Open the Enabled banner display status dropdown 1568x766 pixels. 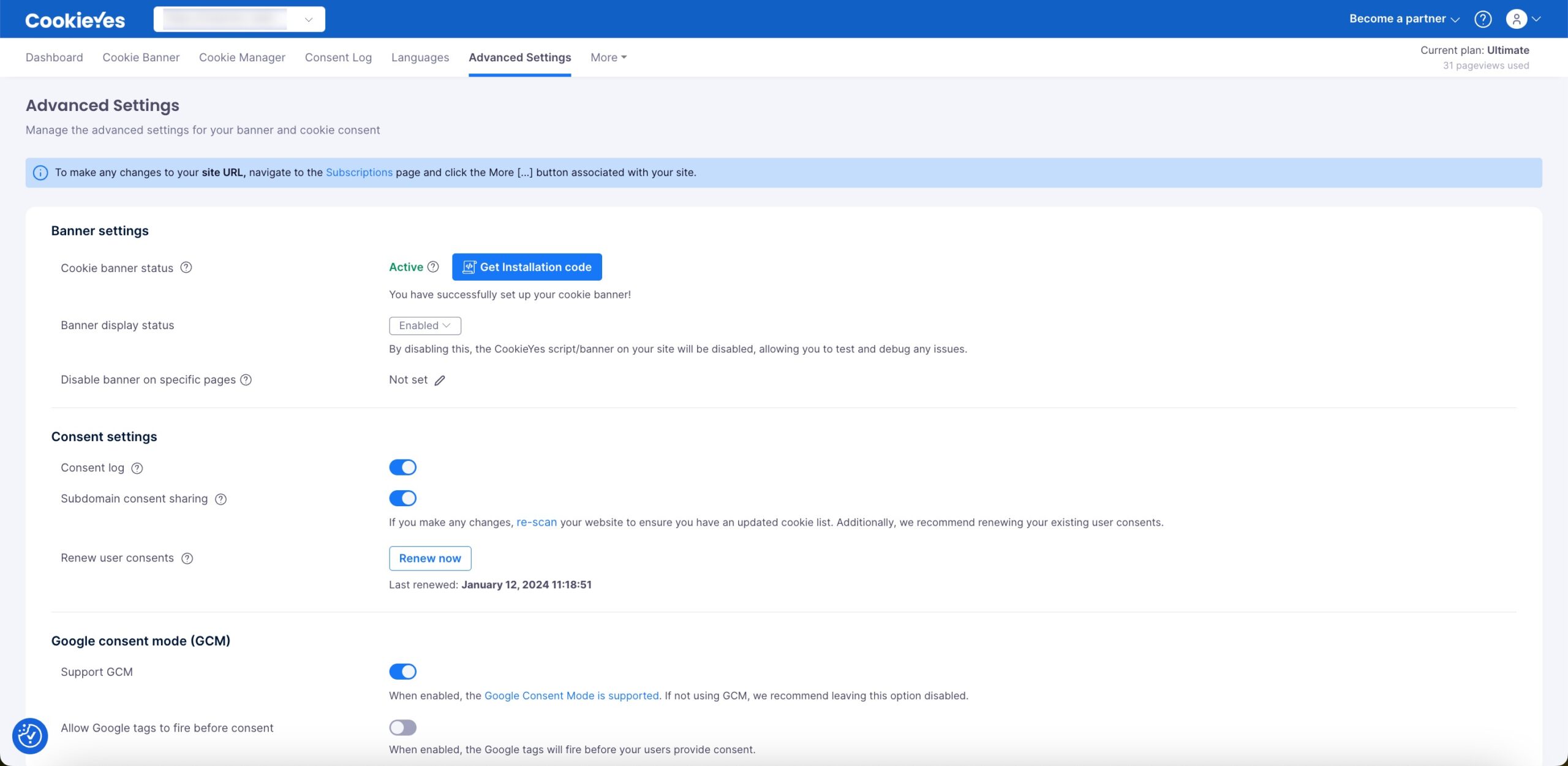point(424,325)
